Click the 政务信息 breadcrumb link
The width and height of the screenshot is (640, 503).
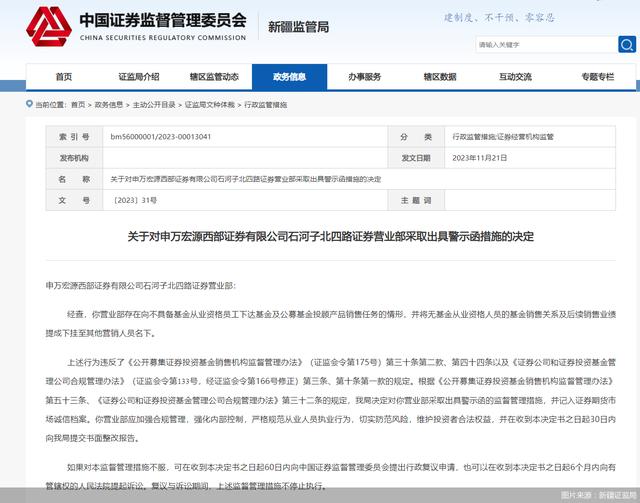point(109,105)
